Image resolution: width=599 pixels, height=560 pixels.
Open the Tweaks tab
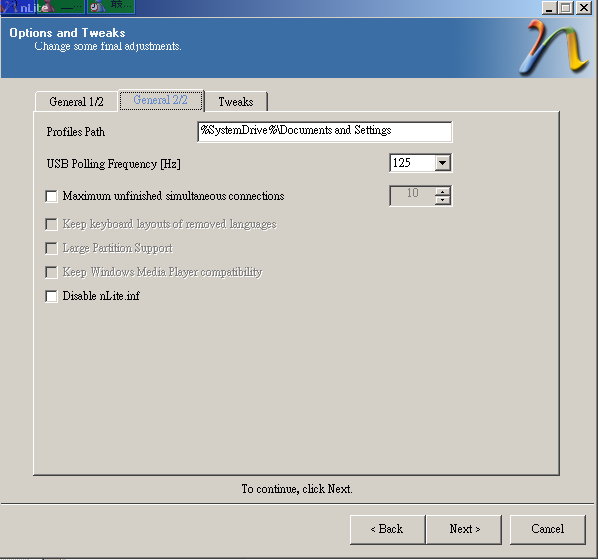tap(236, 102)
